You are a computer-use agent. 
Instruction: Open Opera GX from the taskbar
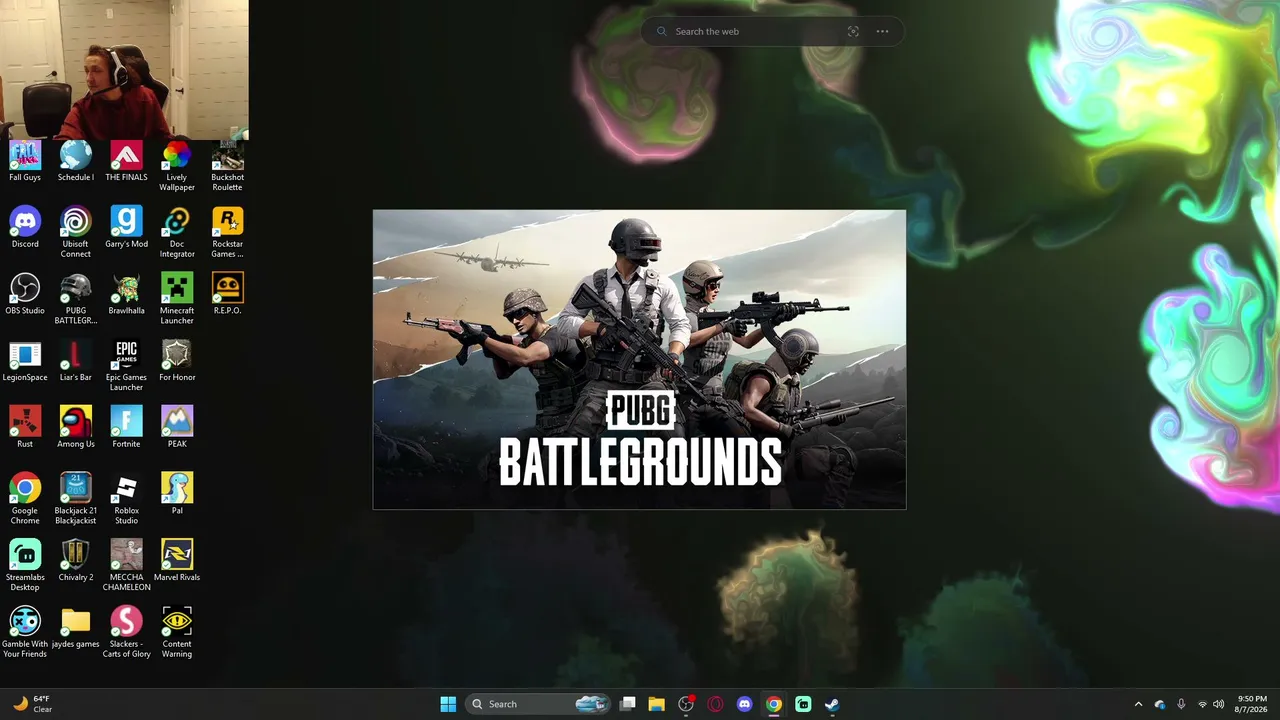(x=715, y=704)
